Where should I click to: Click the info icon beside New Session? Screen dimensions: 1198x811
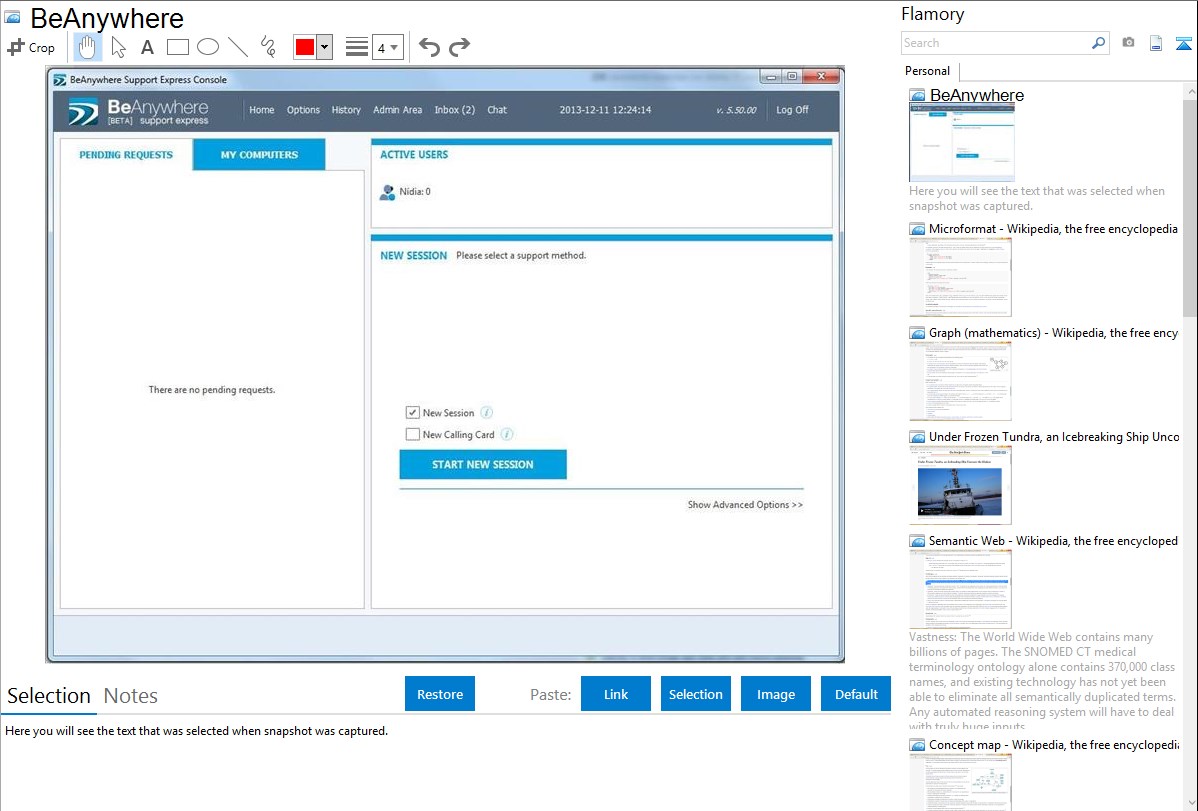pyautogui.click(x=487, y=413)
